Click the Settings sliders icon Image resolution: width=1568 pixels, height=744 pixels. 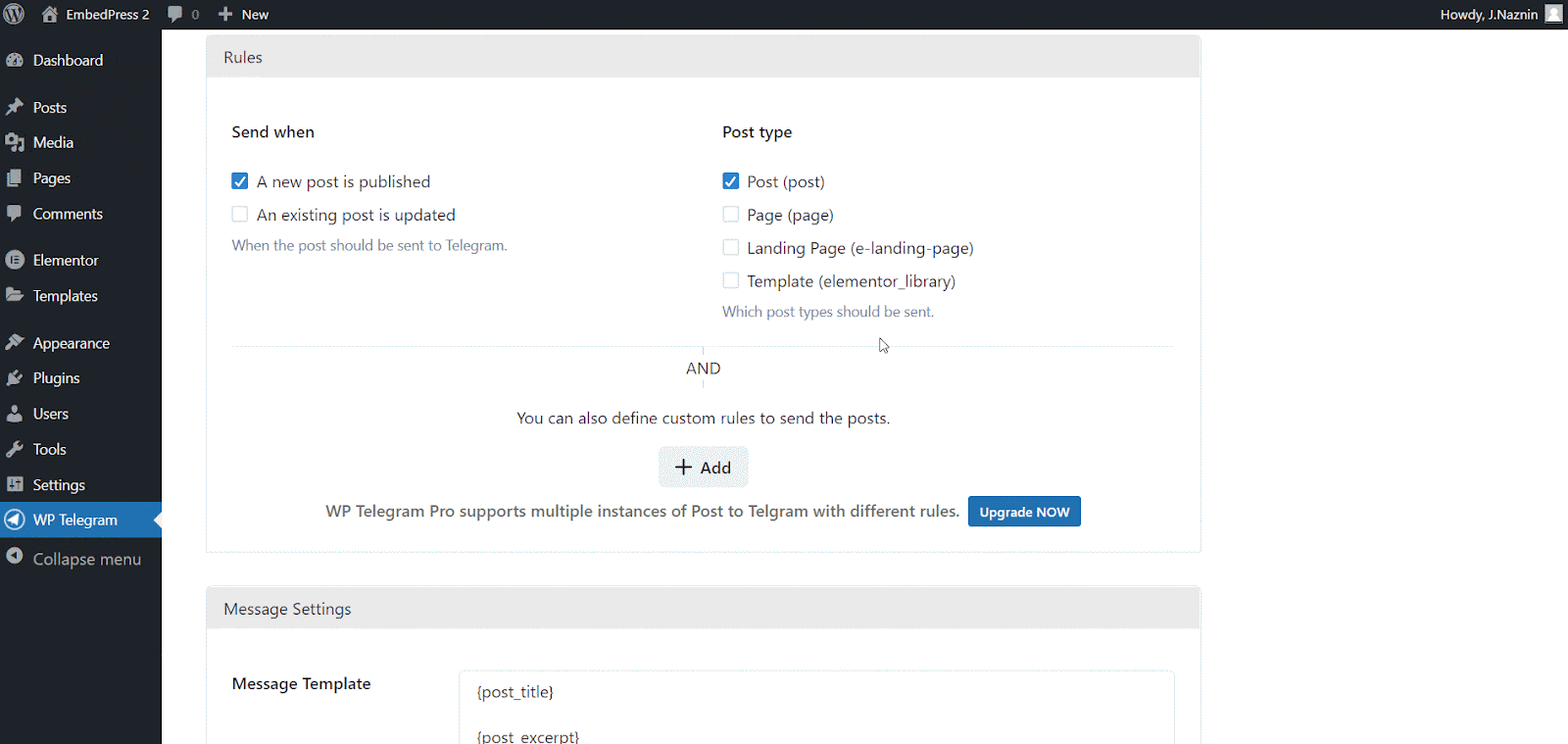[x=15, y=484]
